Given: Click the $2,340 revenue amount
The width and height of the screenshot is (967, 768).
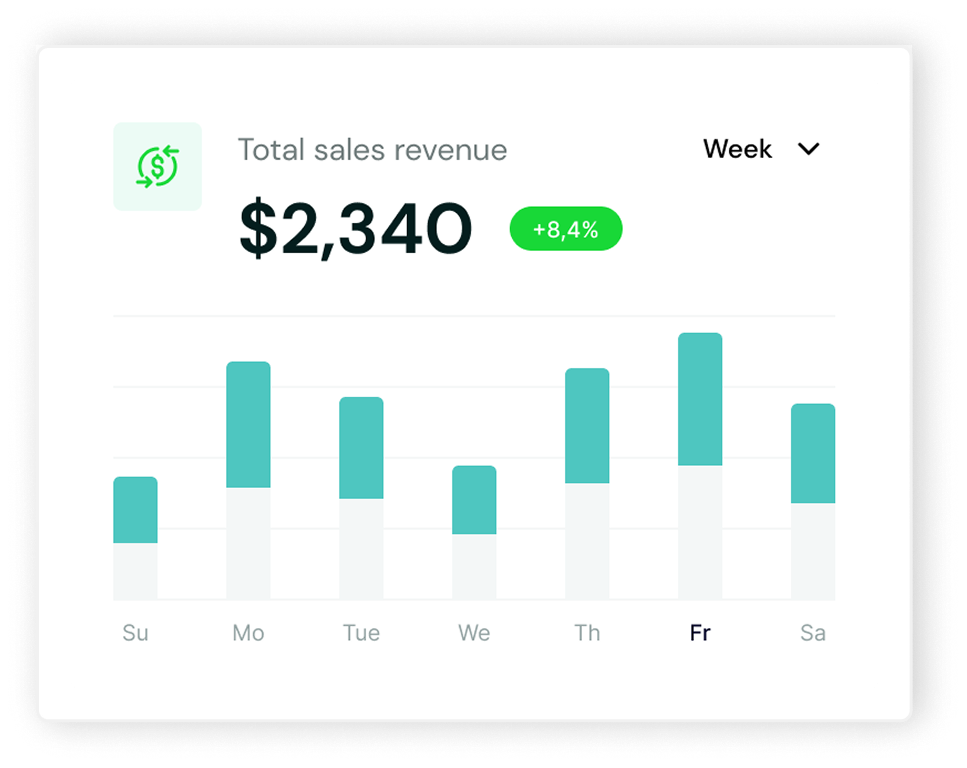Looking at the screenshot, I should coord(355,230).
